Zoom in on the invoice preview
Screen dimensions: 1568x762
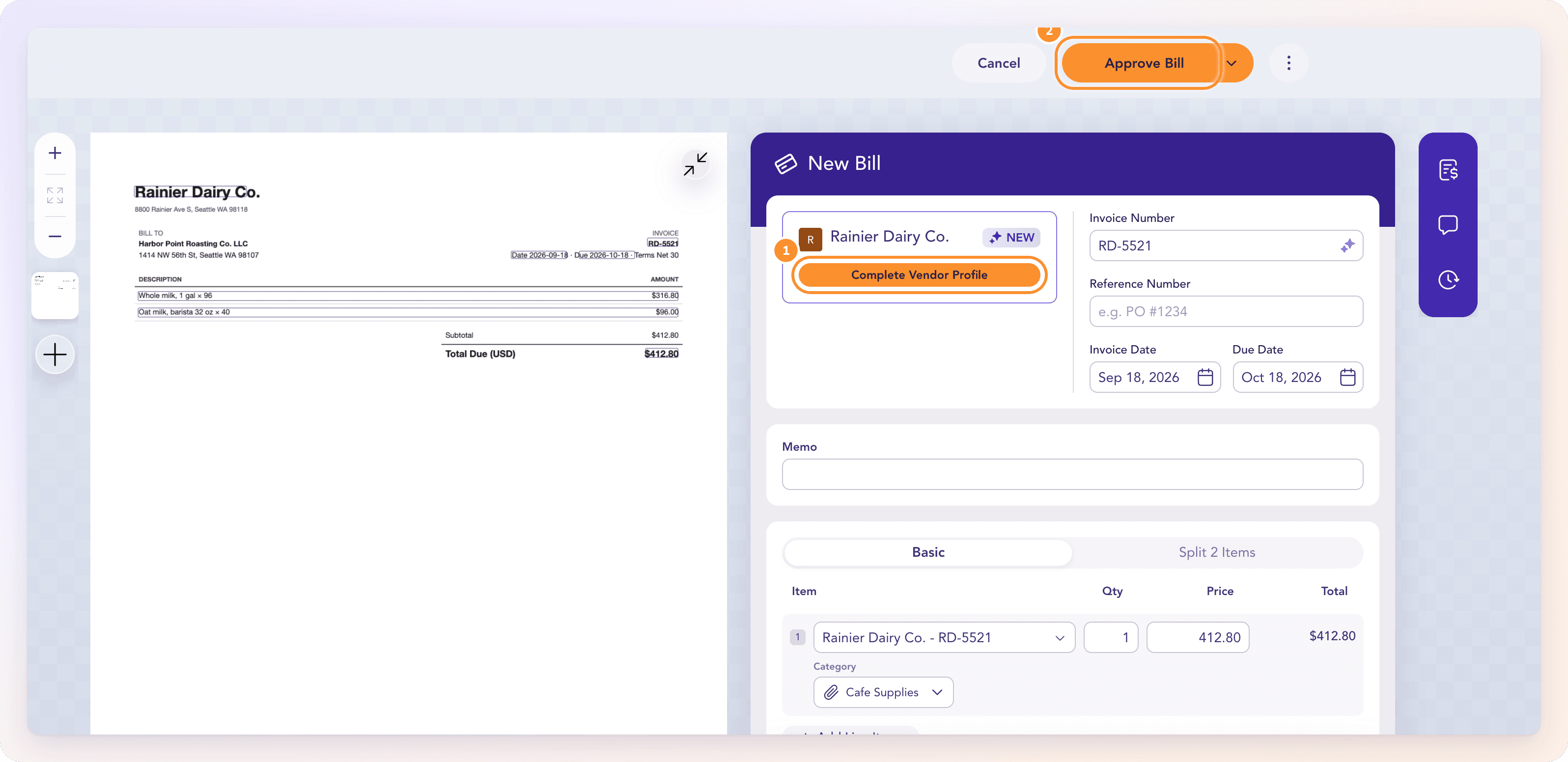coord(55,153)
